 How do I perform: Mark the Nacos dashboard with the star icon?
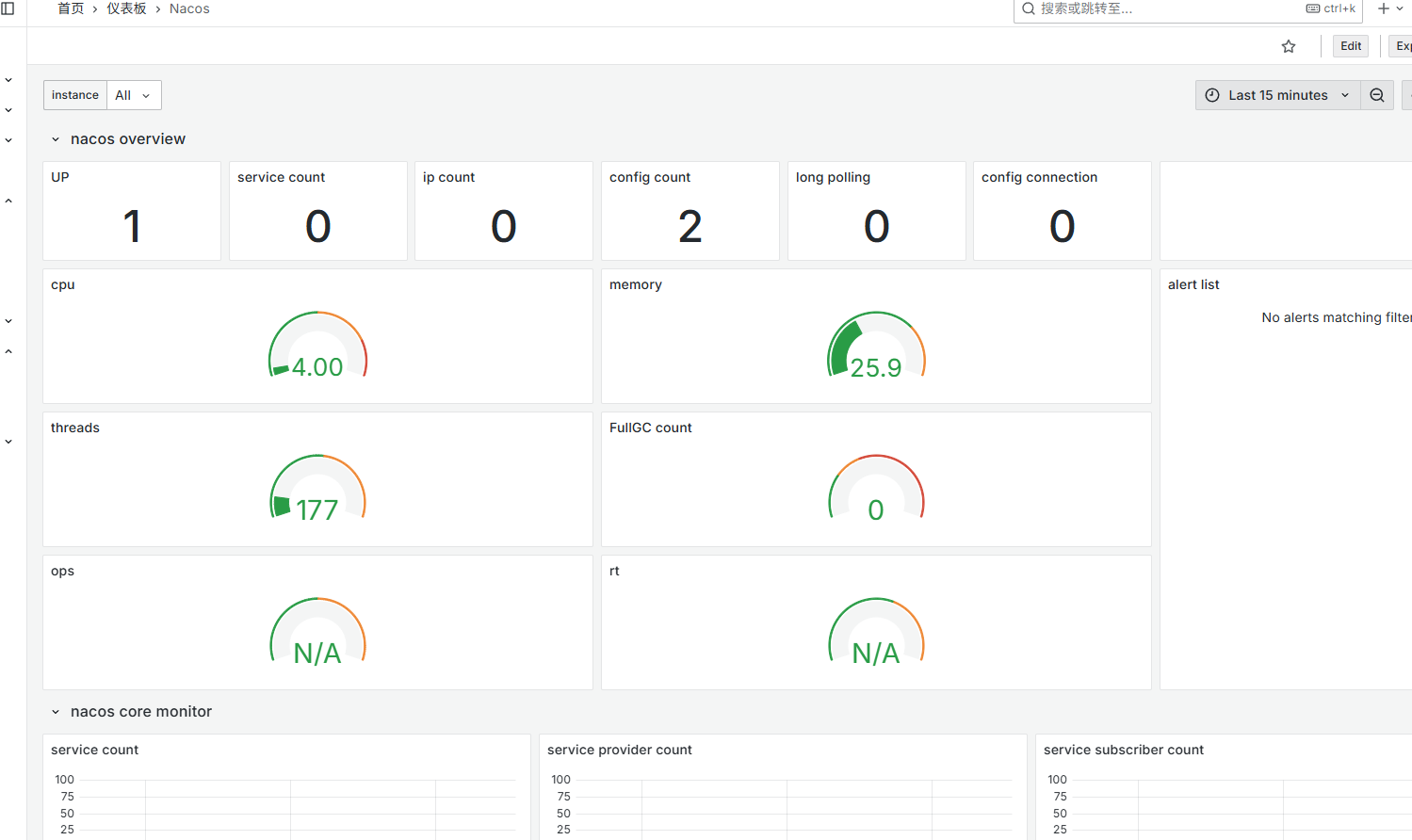click(x=1289, y=46)
